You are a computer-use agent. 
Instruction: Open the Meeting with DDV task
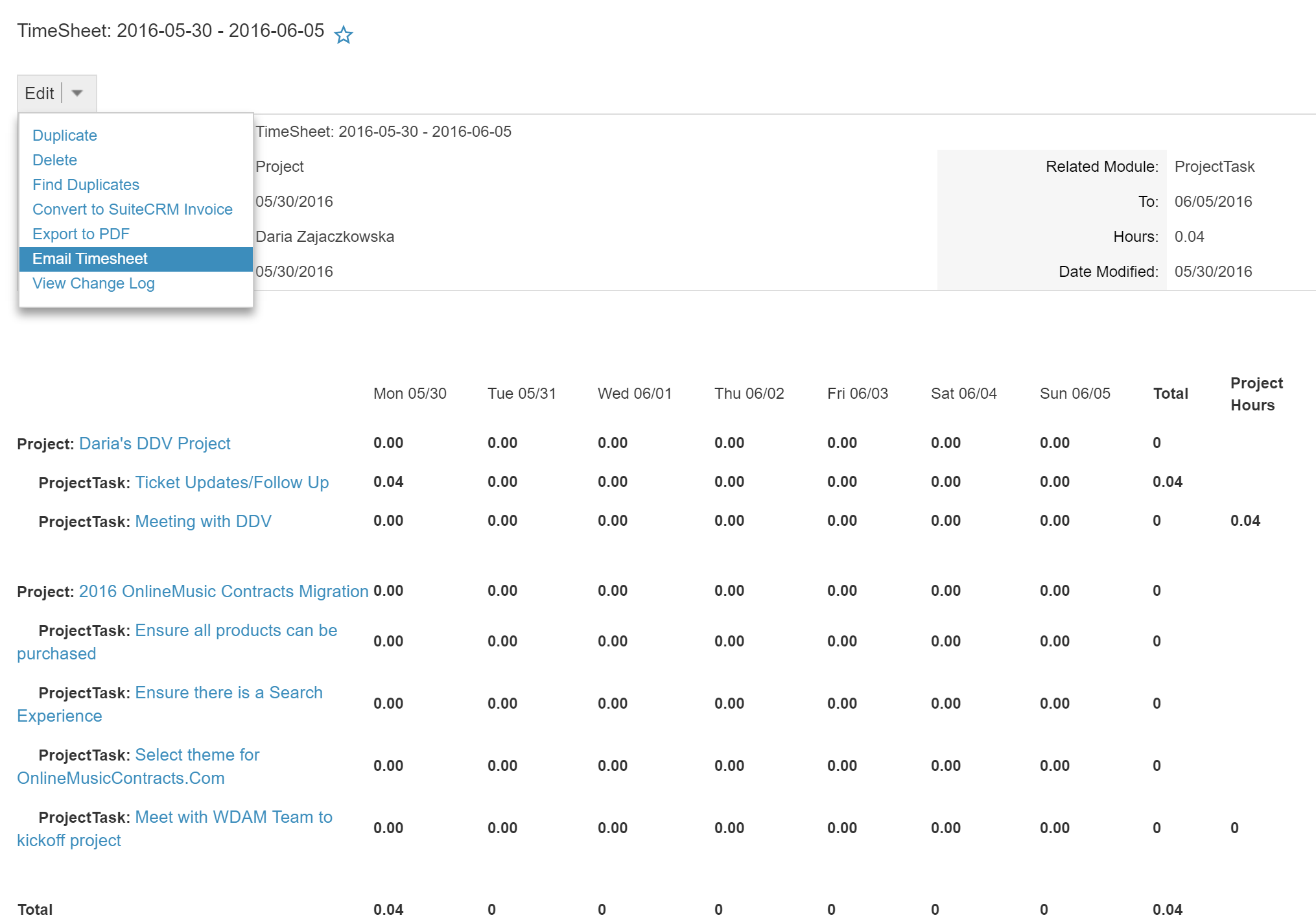tap(203, 521)
